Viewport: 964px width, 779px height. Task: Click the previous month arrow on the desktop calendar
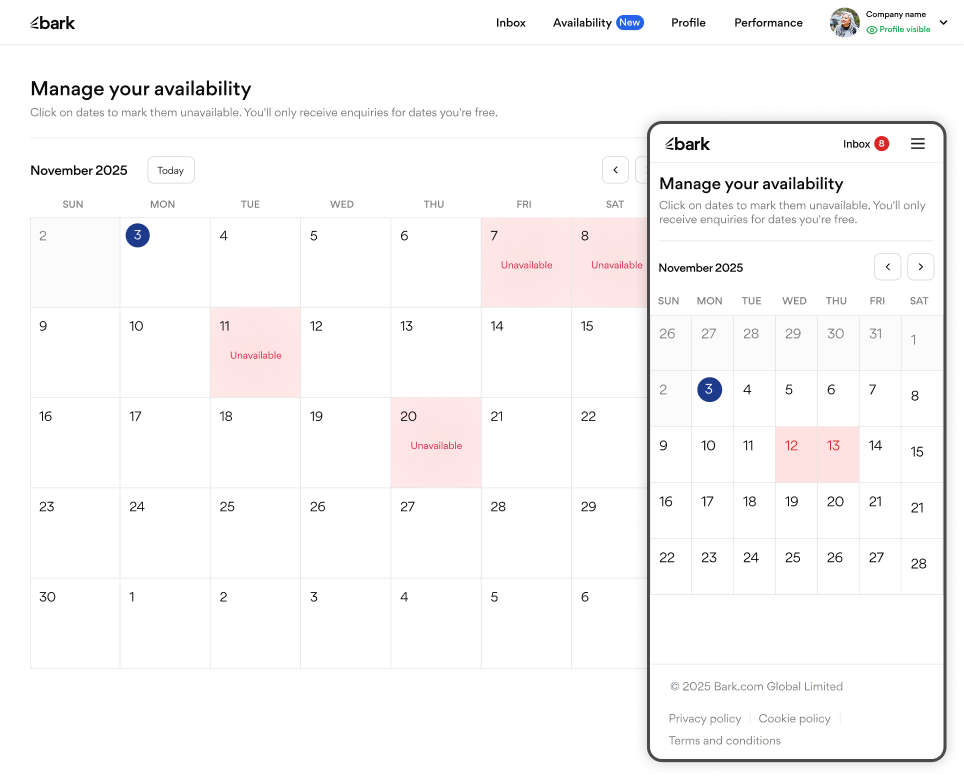[615, 170]
